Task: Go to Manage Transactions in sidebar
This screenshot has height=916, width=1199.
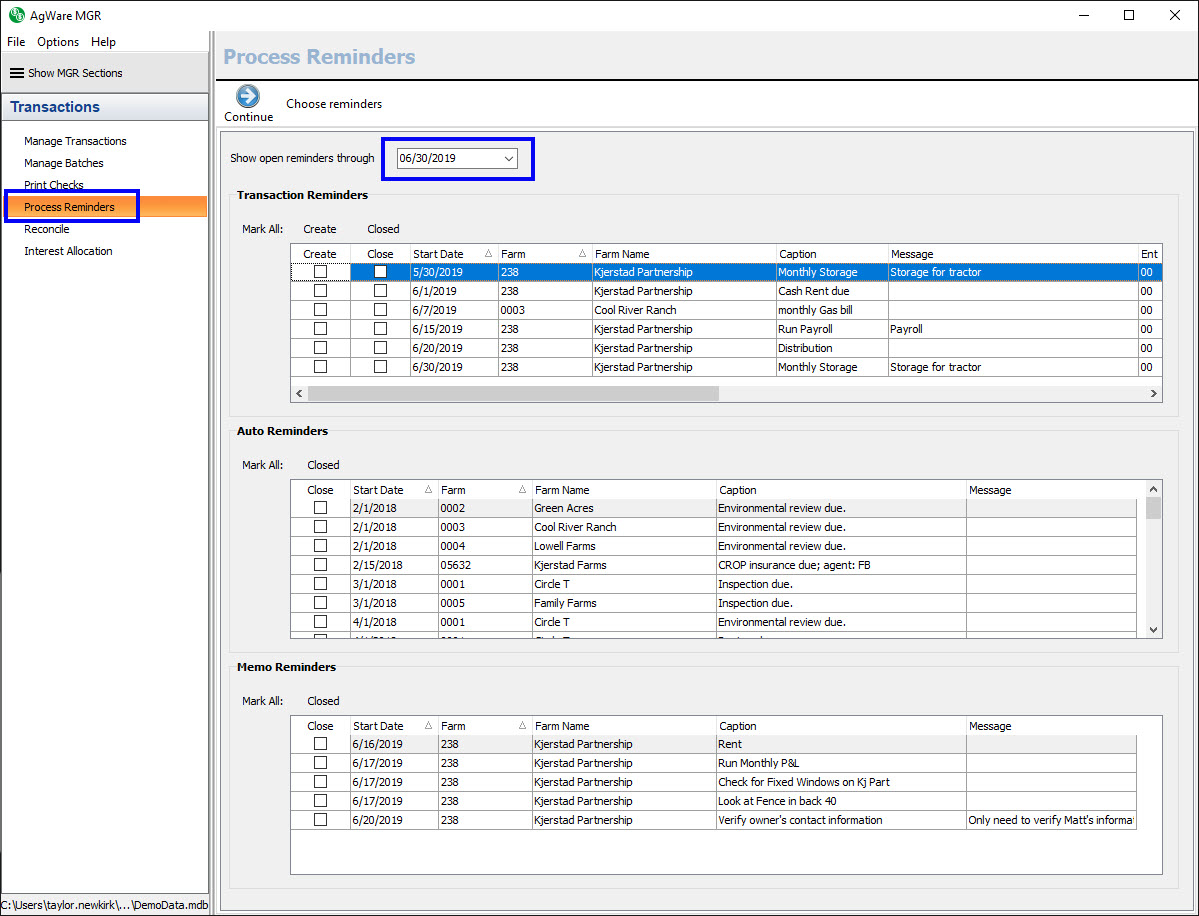Action: click(75, 141)
